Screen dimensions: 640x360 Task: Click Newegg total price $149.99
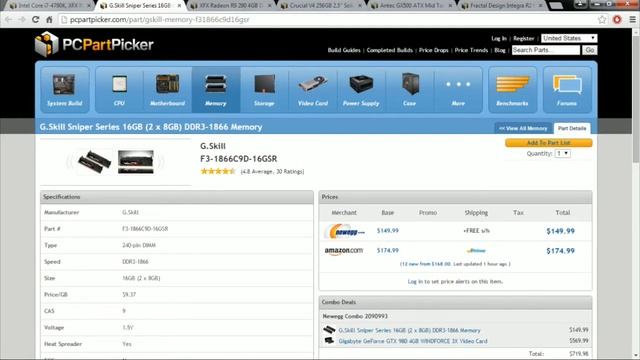[x=560, y=231]
